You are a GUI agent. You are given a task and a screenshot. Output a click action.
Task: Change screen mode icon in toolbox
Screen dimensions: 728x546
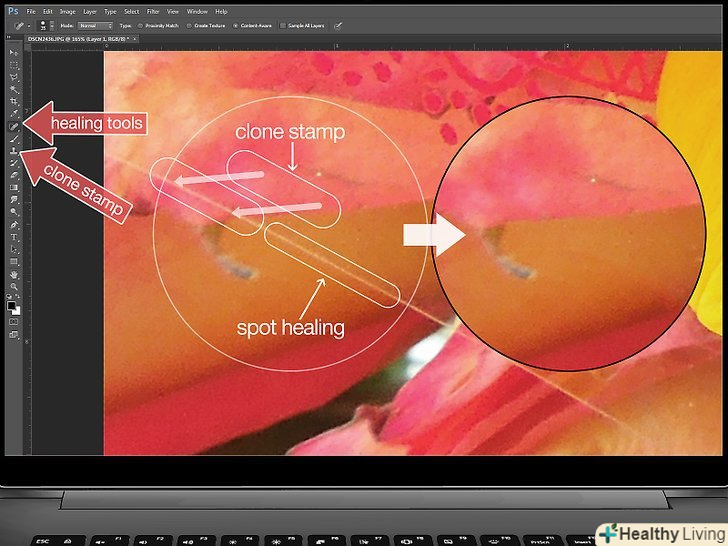coord(13,334)
